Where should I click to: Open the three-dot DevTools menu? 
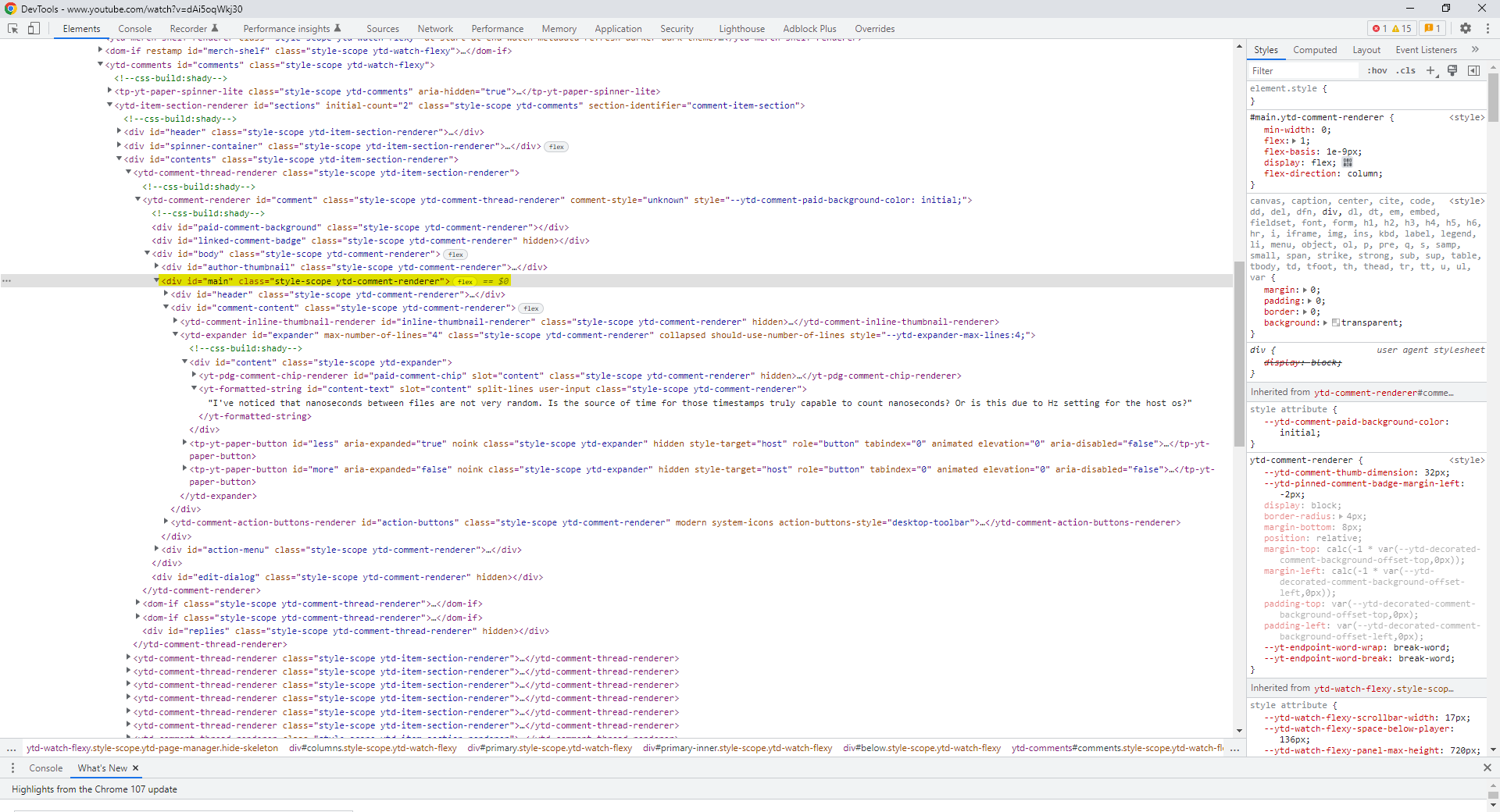coord(1487,28)
